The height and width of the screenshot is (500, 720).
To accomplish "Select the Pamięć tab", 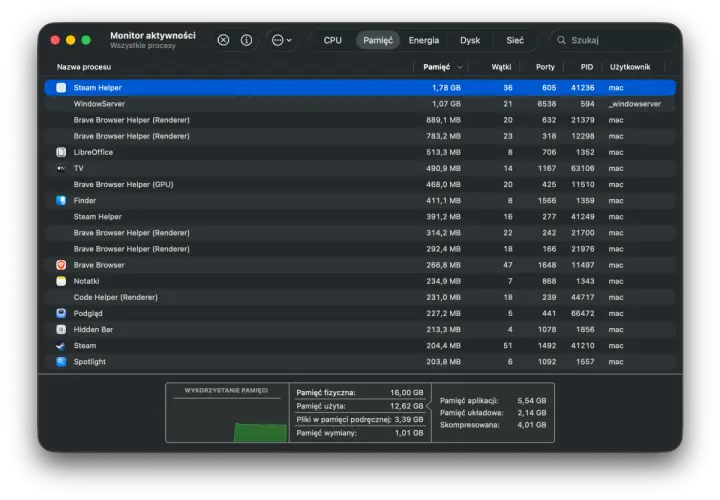I will [x=378, y=40].
